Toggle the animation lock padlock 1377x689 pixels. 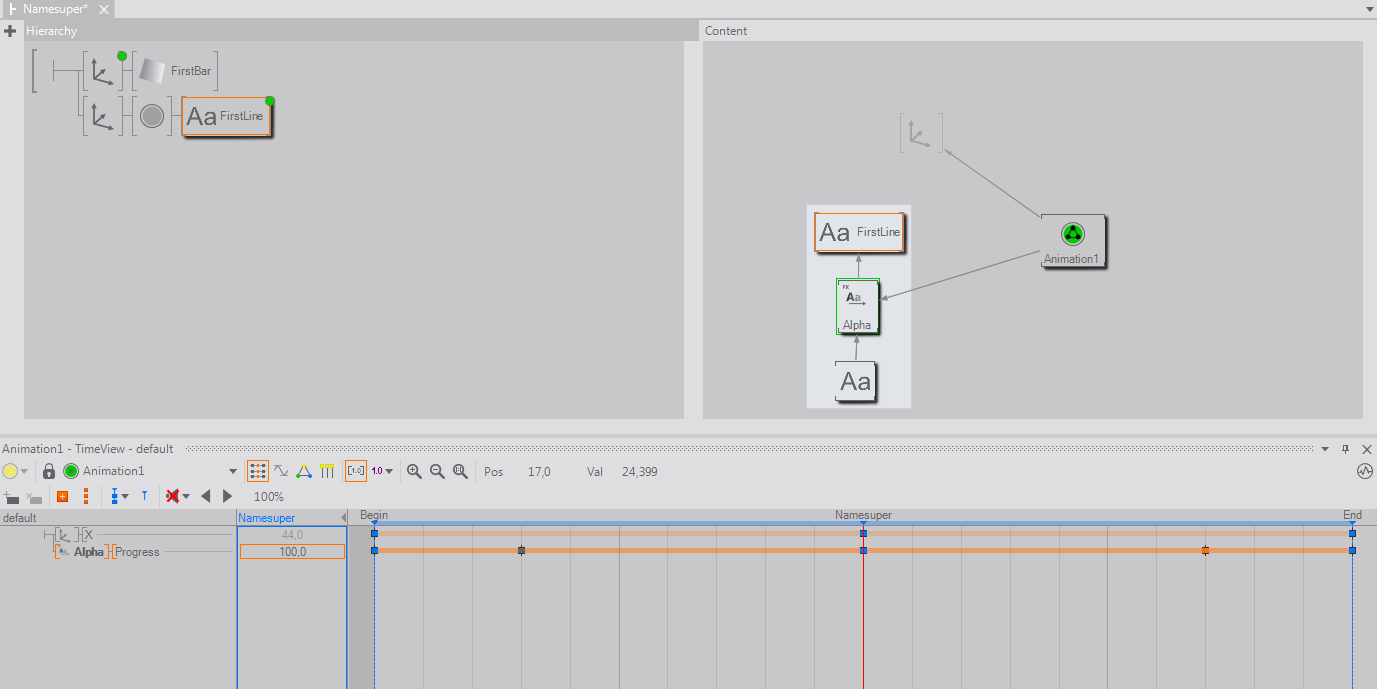coord(48,471)
